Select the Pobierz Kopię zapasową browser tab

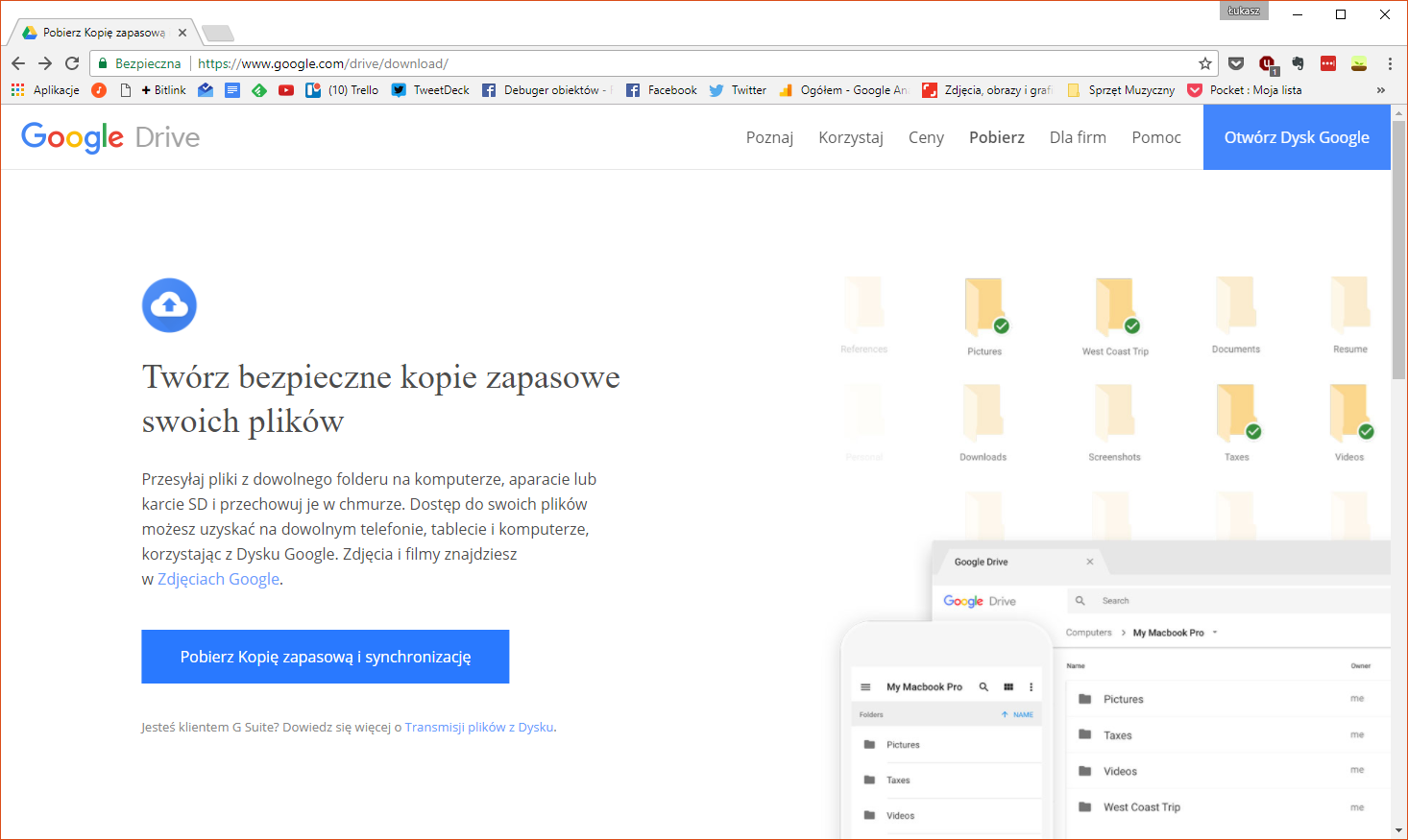pos(103,33)
